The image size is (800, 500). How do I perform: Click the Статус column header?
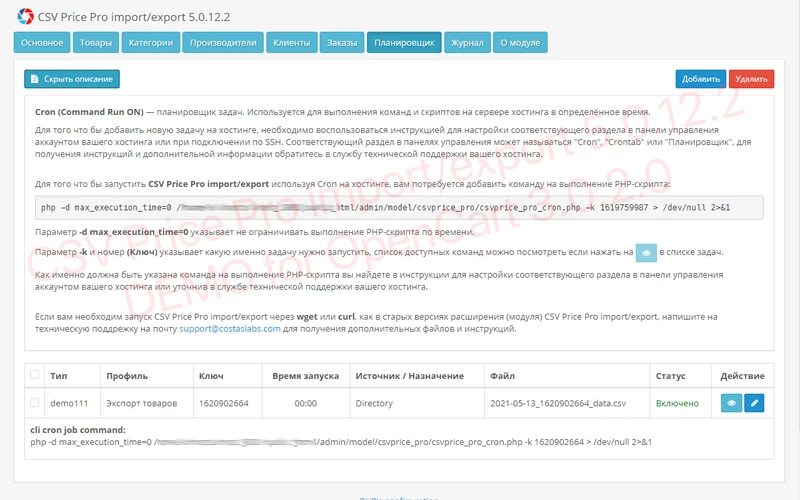pos(670,376)
